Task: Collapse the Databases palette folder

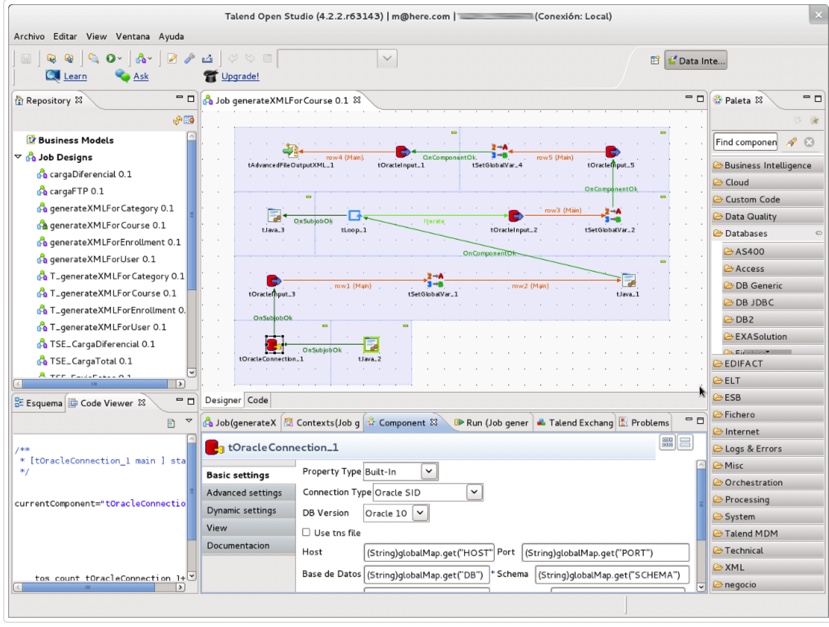Action: 767,233
